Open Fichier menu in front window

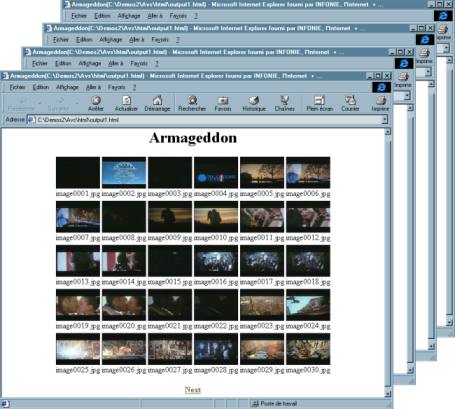coord(18,87)
